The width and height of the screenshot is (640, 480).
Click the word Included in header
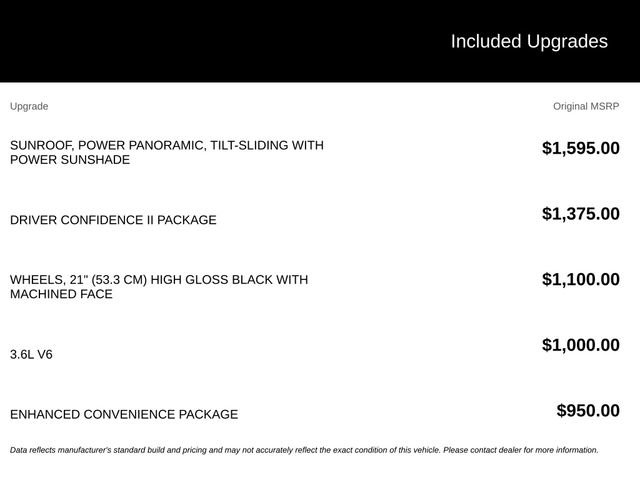point(486,42)
